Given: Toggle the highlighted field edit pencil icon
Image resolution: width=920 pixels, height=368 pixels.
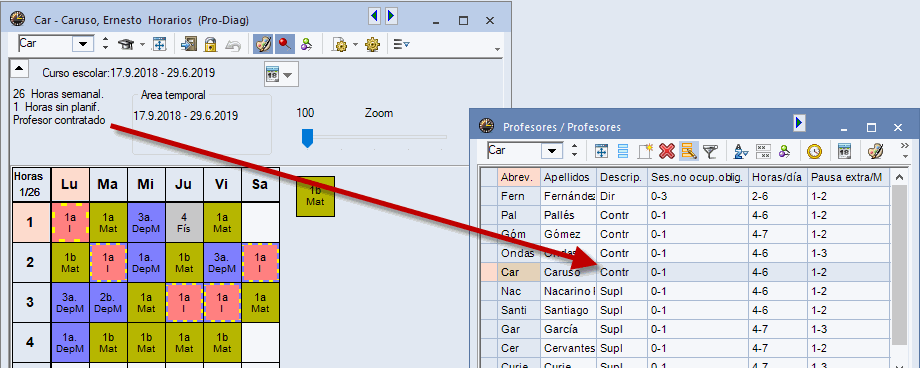Looking at the screenshot, I should pos(688,151).
